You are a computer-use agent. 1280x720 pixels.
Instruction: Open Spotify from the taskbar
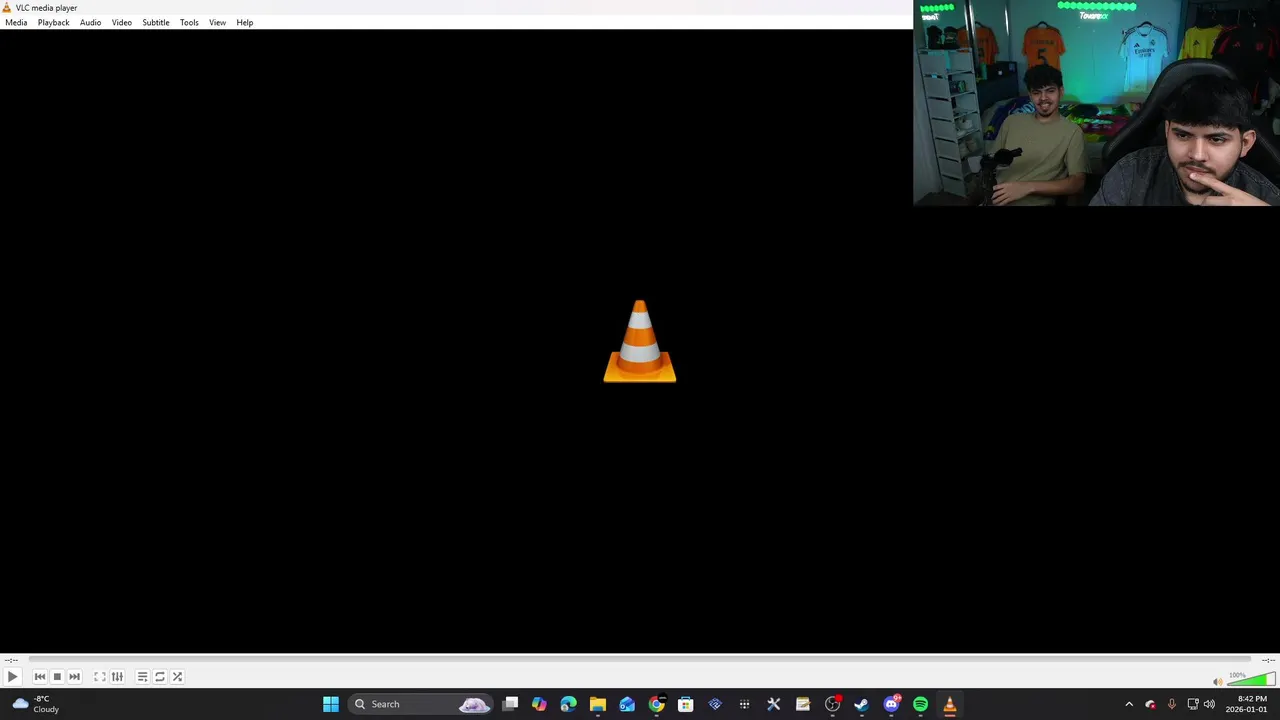pyautogui.click(x=920, y=704)
